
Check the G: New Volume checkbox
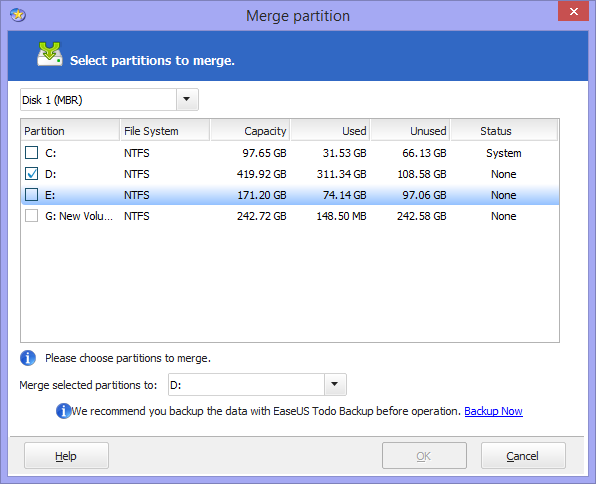[31, 216]
